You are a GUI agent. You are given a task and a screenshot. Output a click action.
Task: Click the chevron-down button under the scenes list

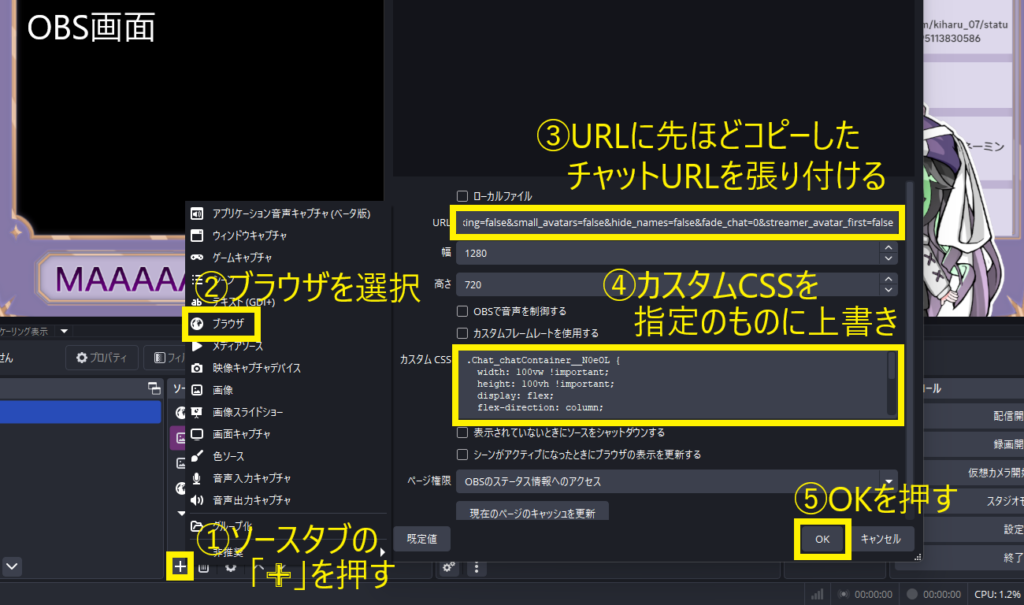click(12, 566)
